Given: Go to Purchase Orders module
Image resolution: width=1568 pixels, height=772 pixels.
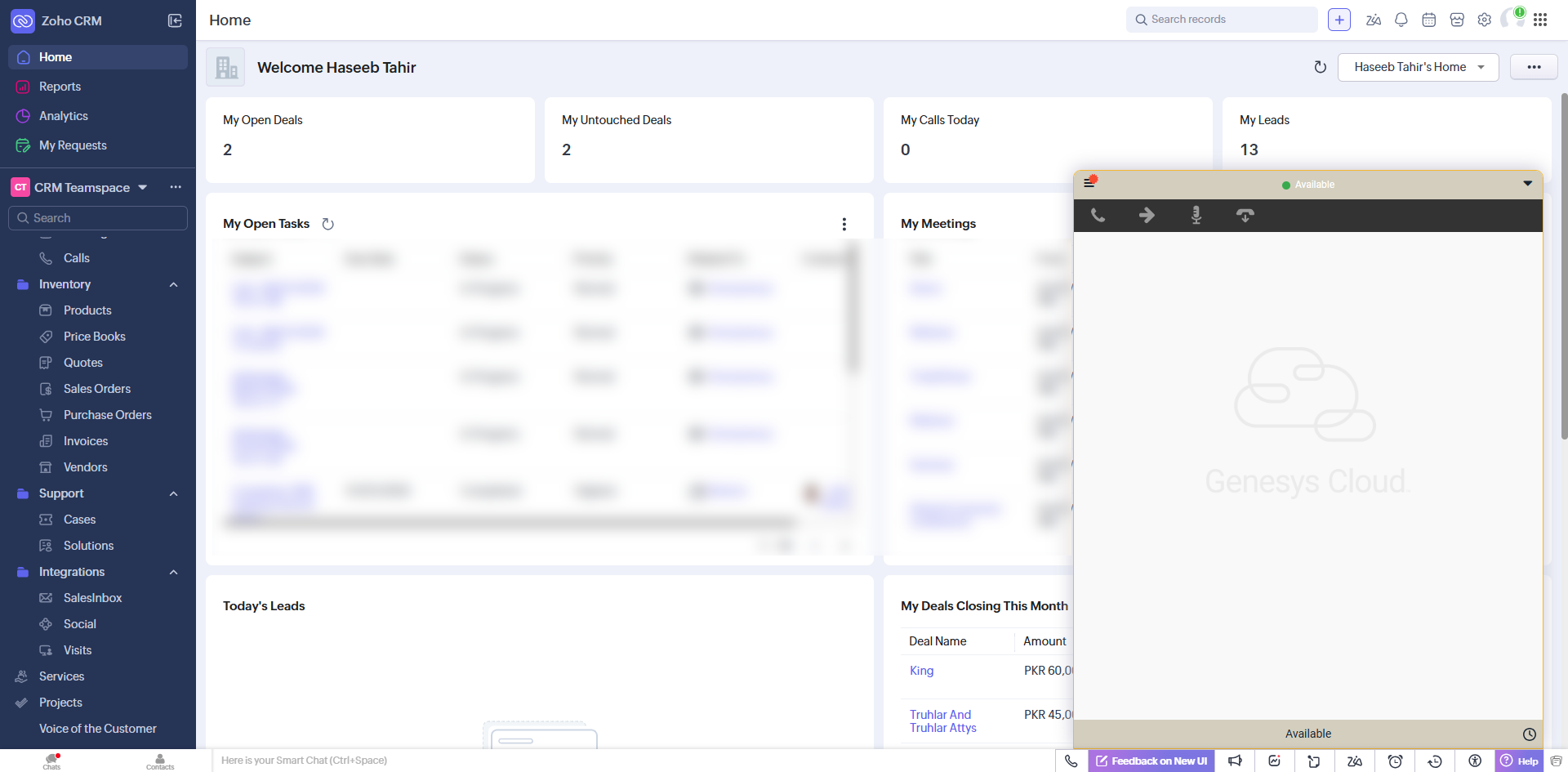Looking at the screenshot, I should pyautogui.click(x=107, y=415).
